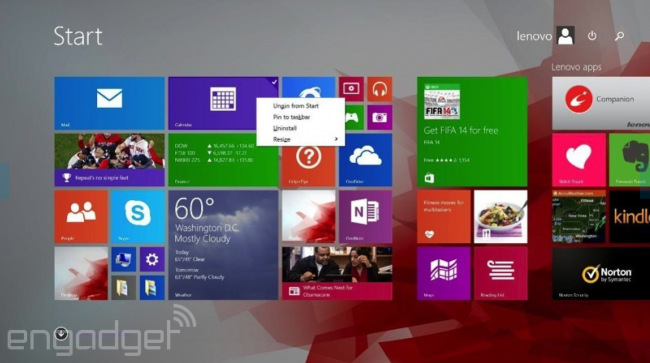Open the People tile
The image size is (650, 363).
pyautogui.click(x=81, y=217)
